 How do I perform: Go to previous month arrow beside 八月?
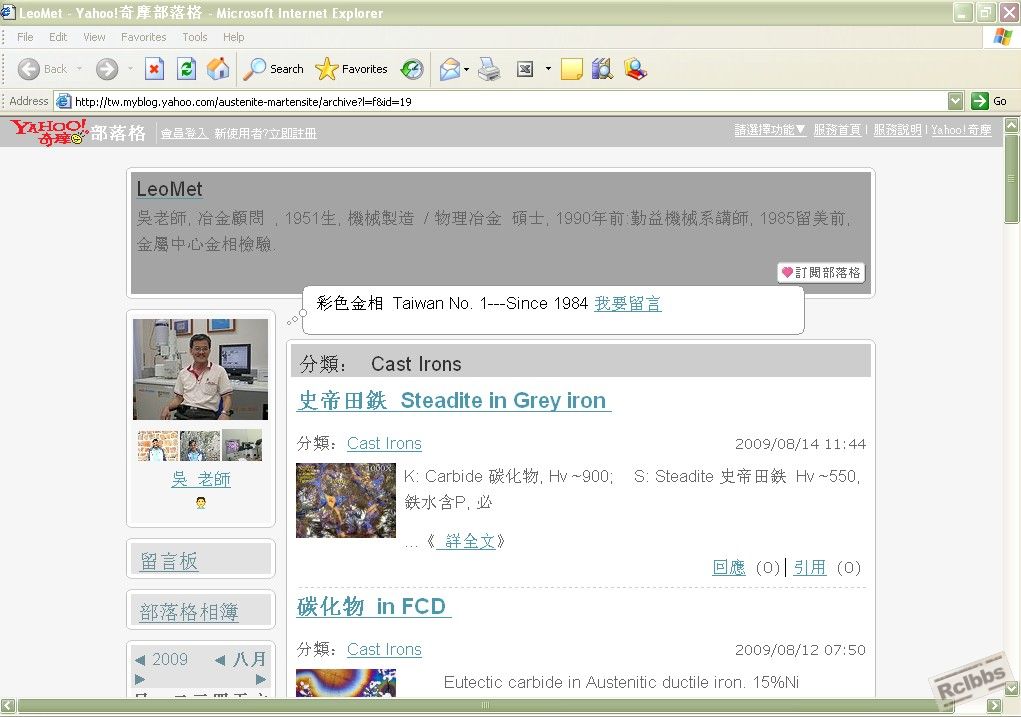(220, 660)
